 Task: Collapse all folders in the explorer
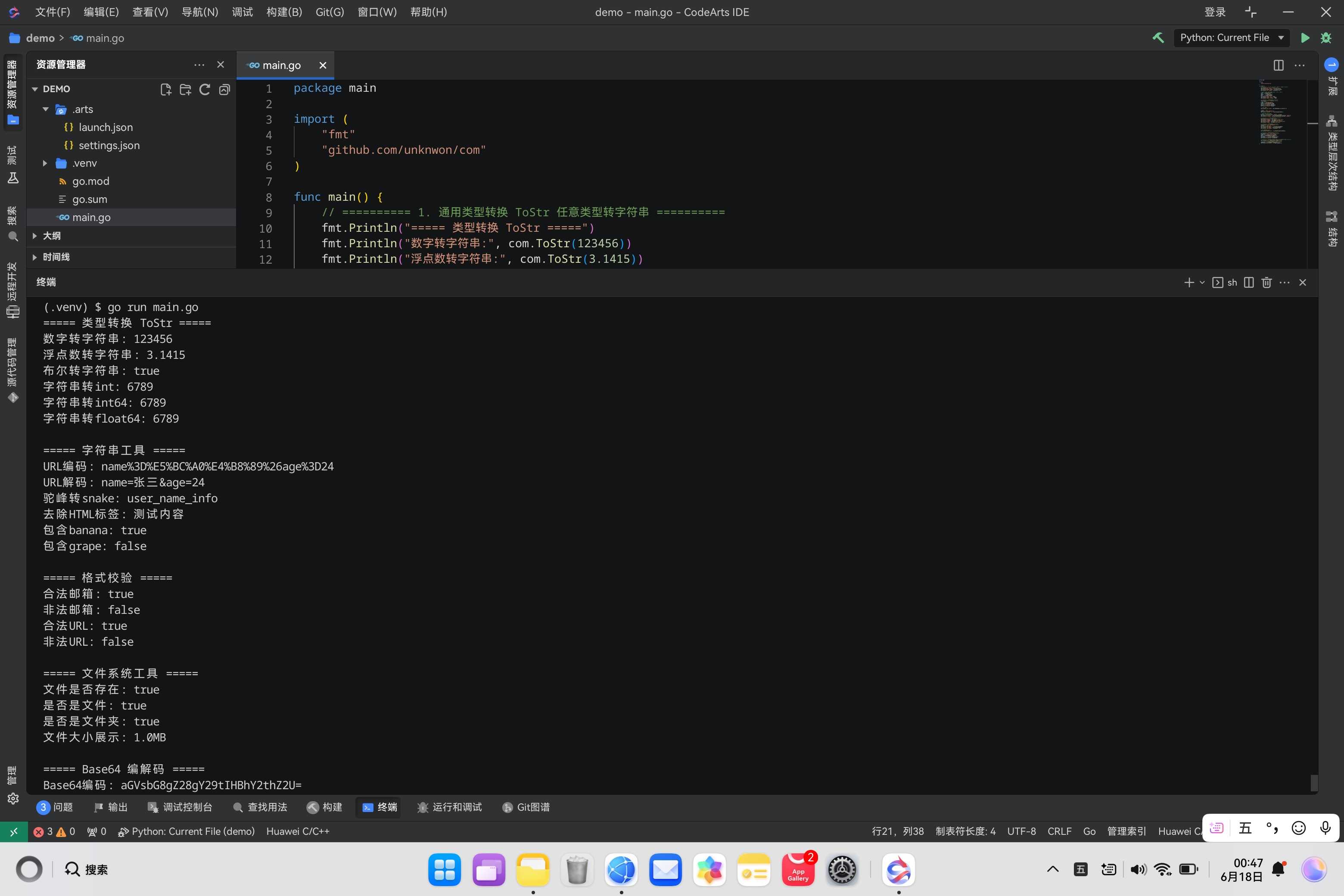[x=224, y=89]
